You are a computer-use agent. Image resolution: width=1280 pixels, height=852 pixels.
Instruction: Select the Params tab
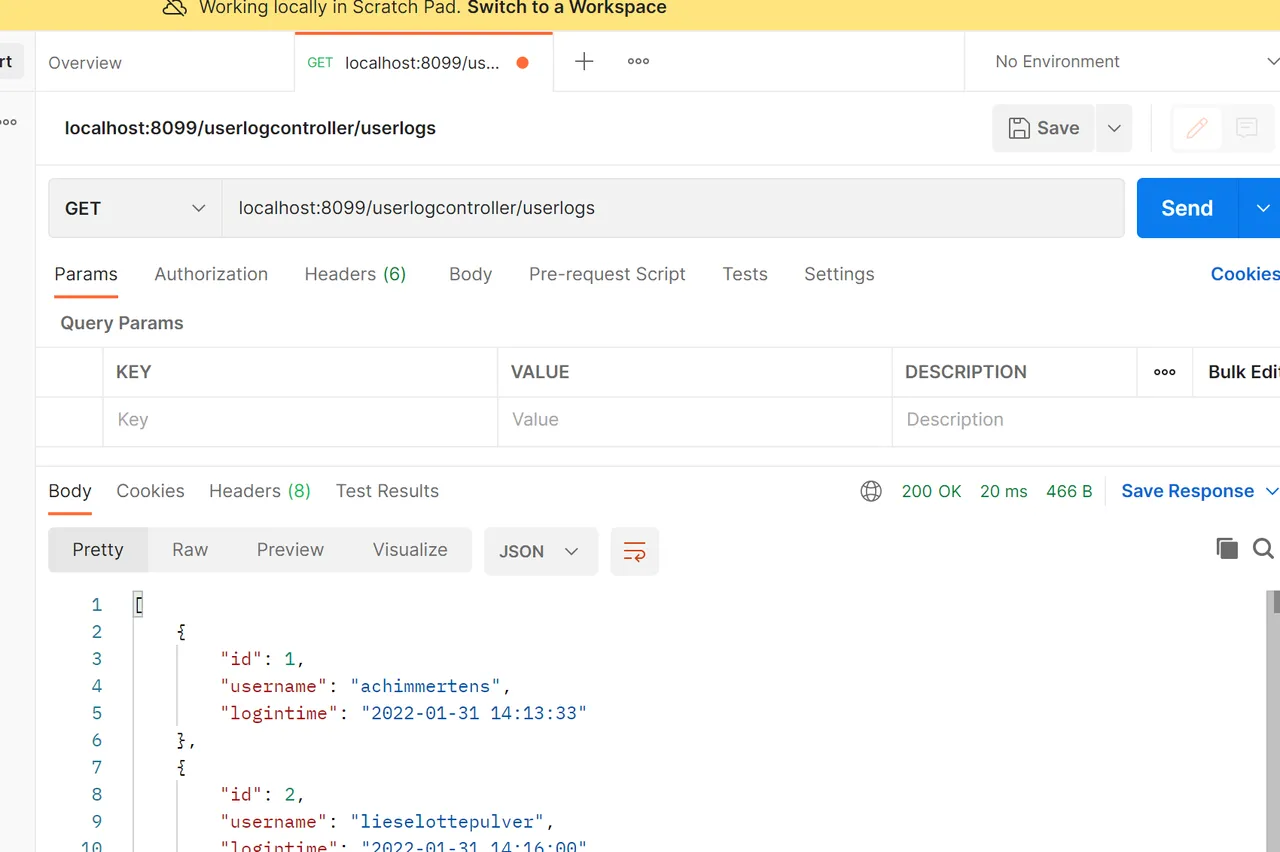(x=86, y=274)
